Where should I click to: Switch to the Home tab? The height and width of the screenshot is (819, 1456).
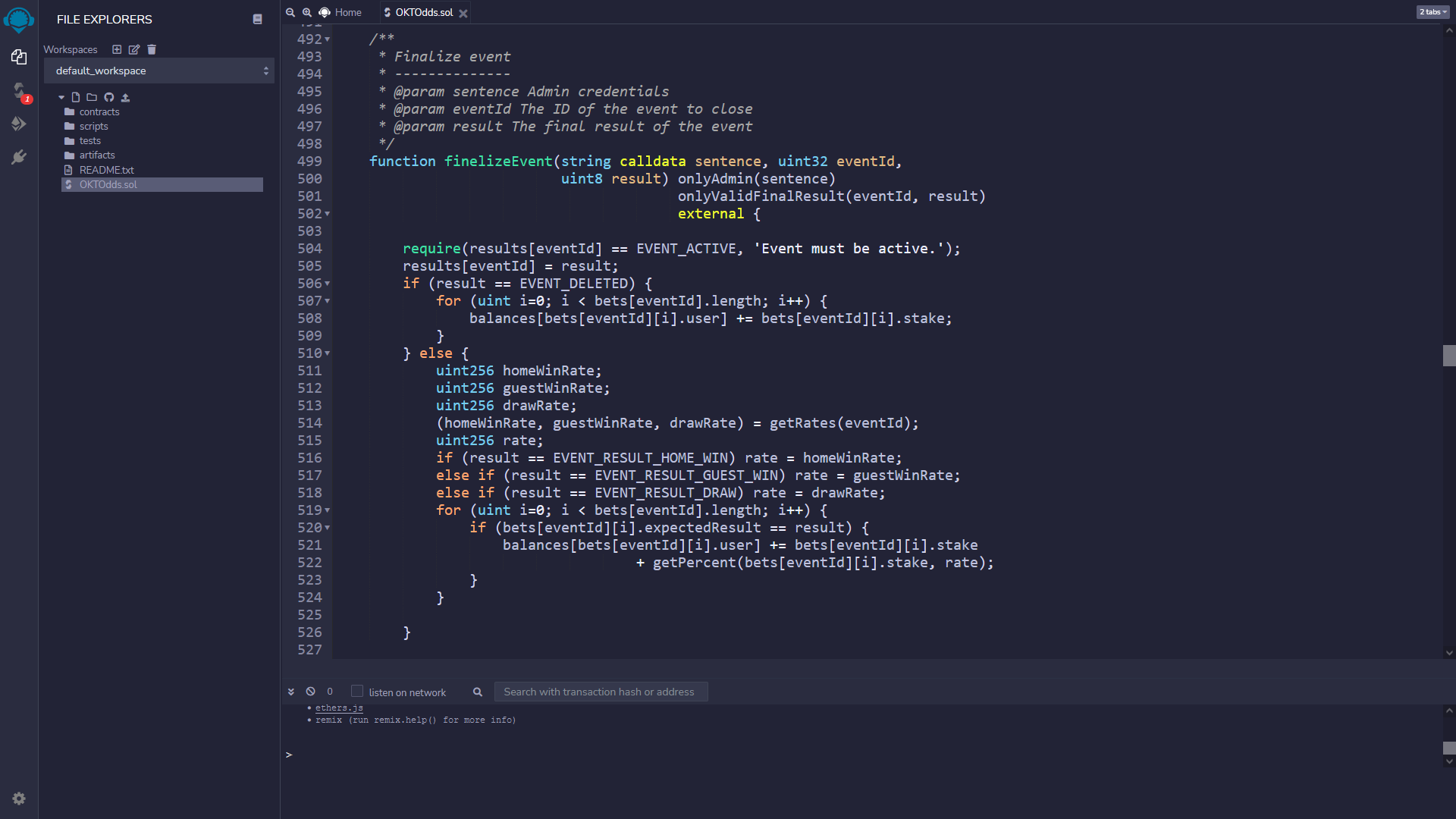point(347,12)
